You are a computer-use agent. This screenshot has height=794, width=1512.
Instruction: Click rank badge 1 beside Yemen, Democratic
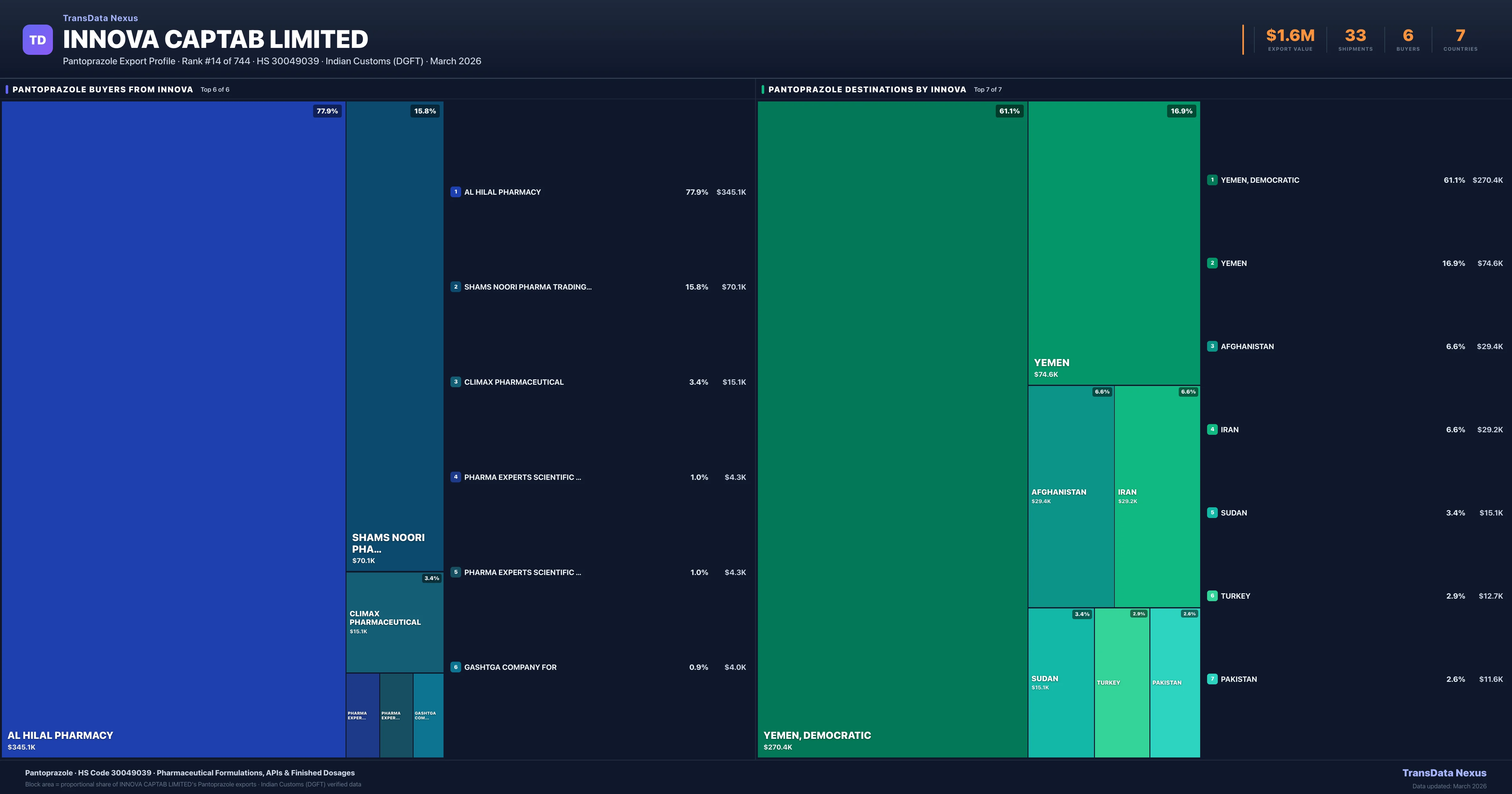[x=1212, y=180]
